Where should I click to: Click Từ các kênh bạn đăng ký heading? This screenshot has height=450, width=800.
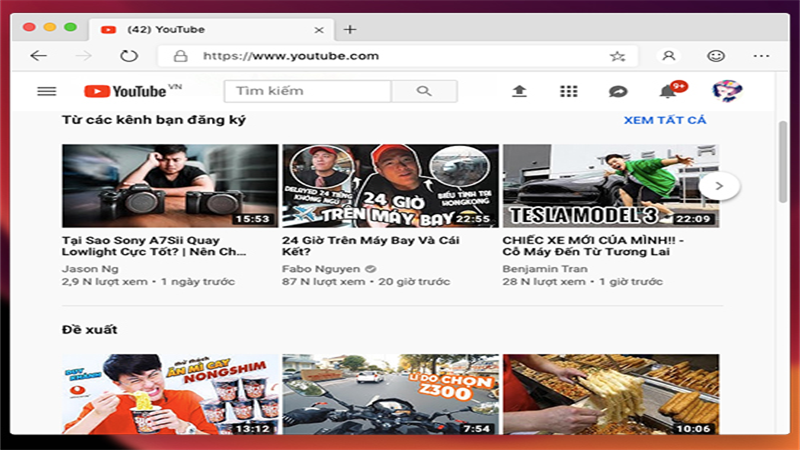pos(154,120)
